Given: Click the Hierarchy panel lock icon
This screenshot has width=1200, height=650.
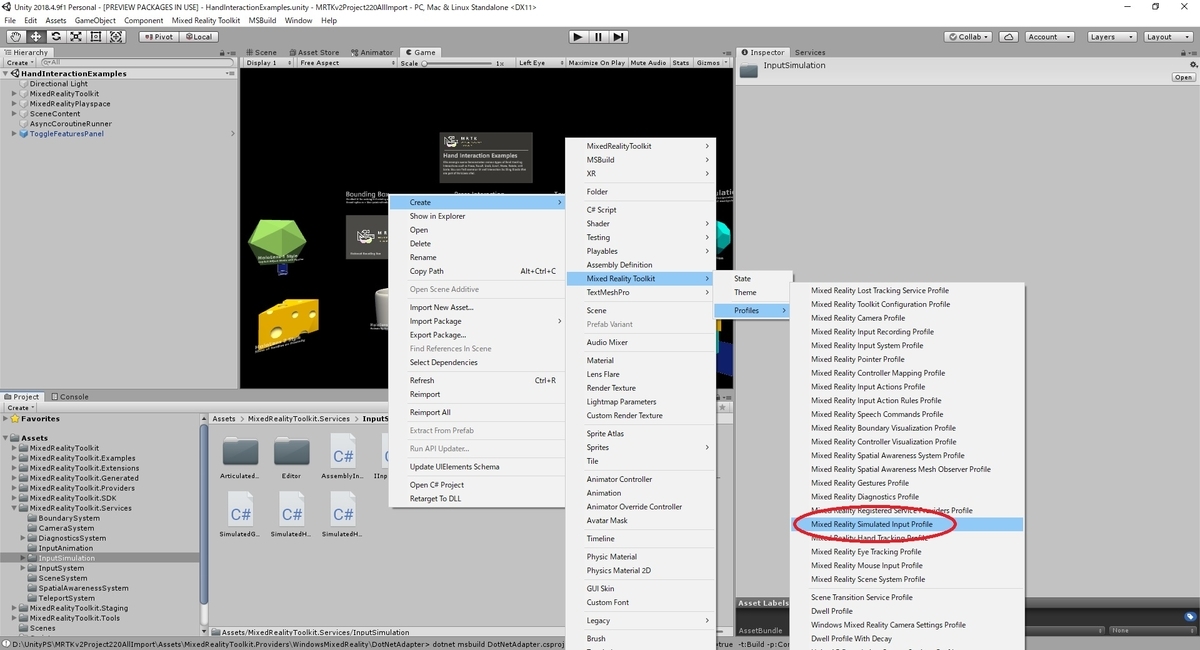Looking at the screenshot, I should (x=223, y=52).
